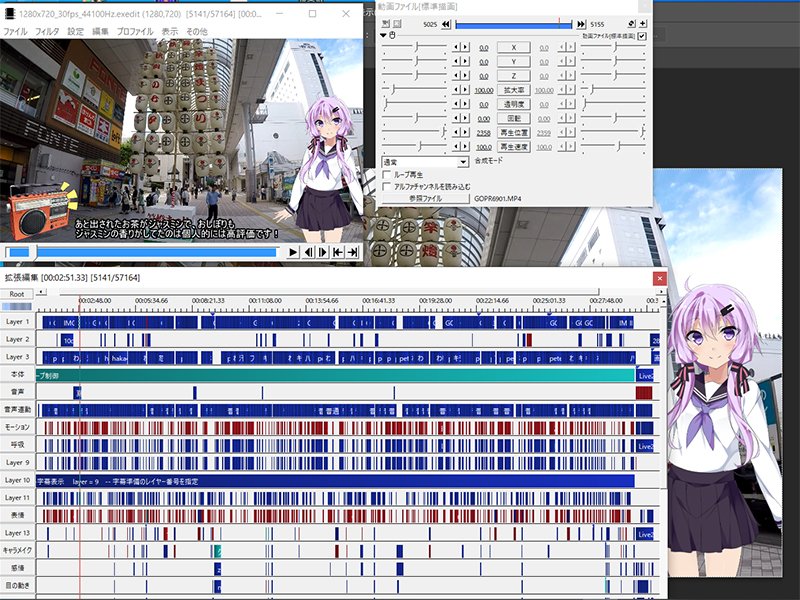Open the ファイル menu
The image size is (800, 600).
pos(15,32)
